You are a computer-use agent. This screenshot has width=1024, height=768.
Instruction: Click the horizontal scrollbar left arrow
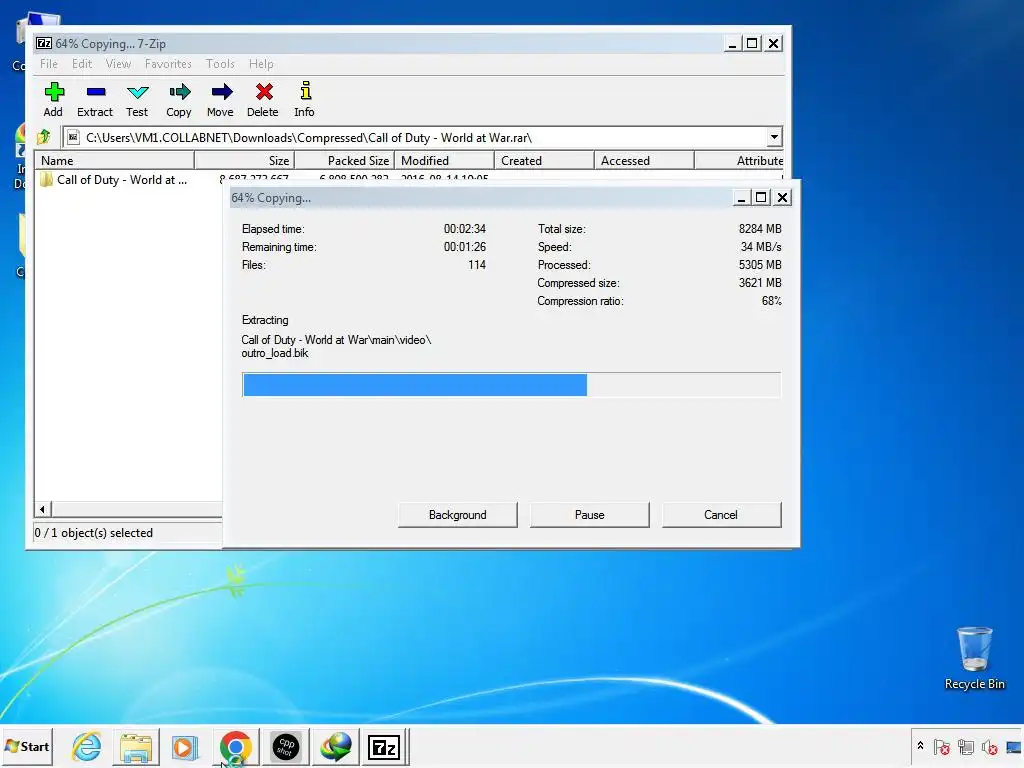[x=42, y=509]
